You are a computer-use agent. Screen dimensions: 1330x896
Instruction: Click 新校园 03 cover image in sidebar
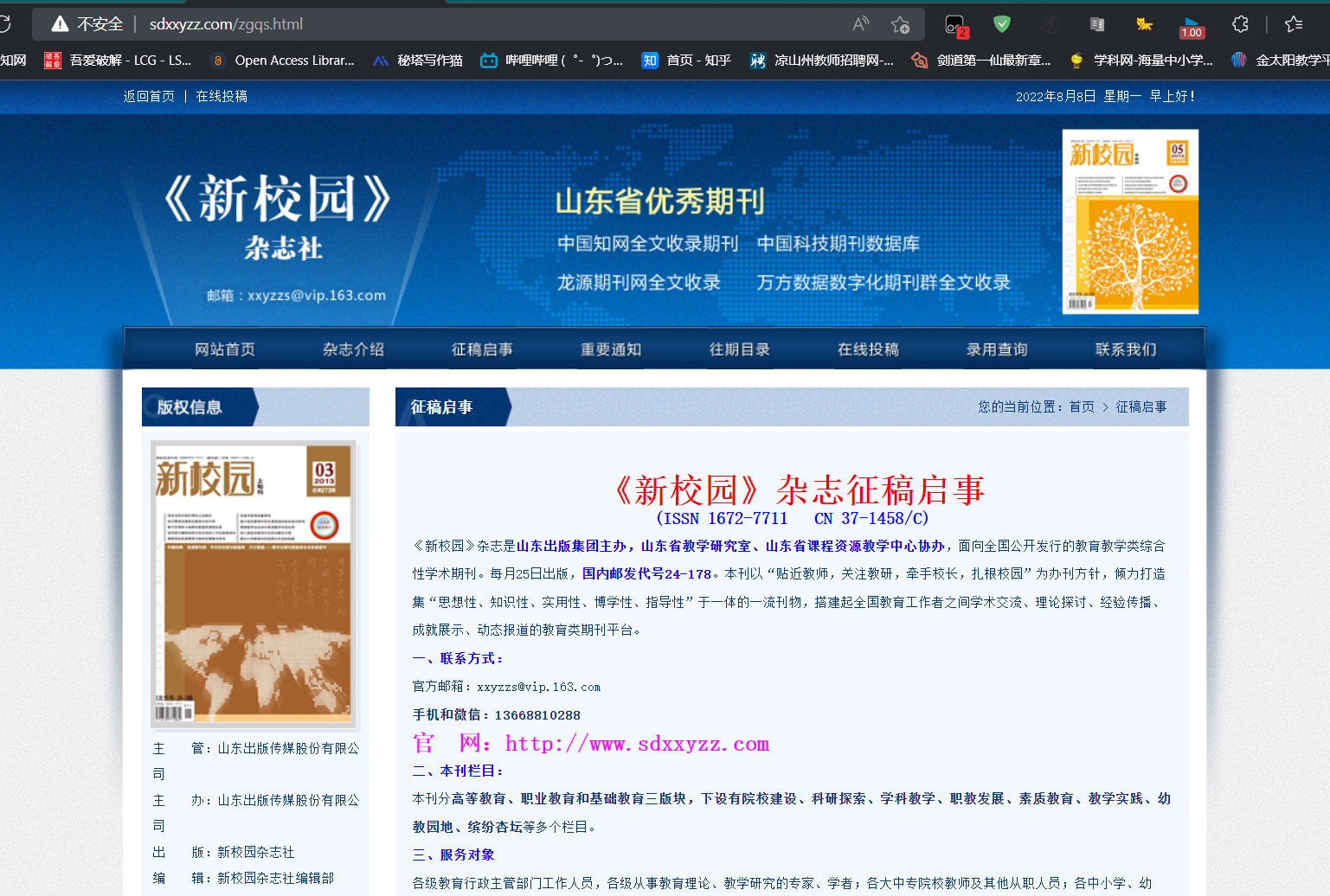254,584
